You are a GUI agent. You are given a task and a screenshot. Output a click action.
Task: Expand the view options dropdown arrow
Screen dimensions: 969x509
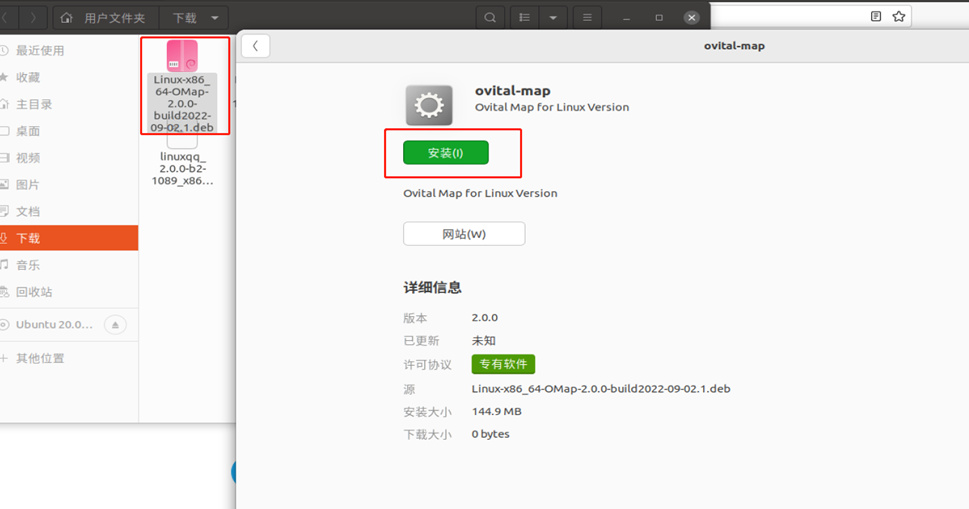click(x=551, y=18)
